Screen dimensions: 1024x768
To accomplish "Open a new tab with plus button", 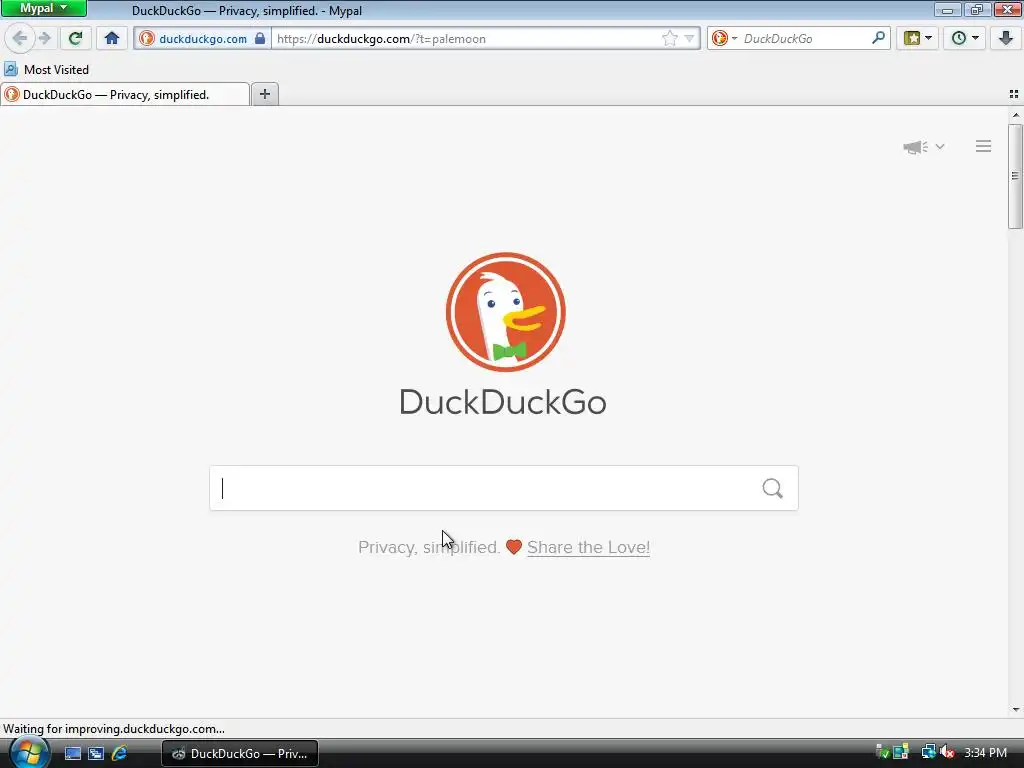I will tap(264, 94).
